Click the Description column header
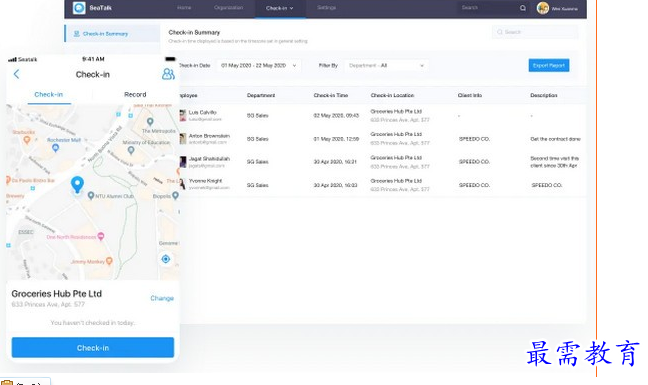The width and height of the screenshot is (648, 385). pos(544,95)
